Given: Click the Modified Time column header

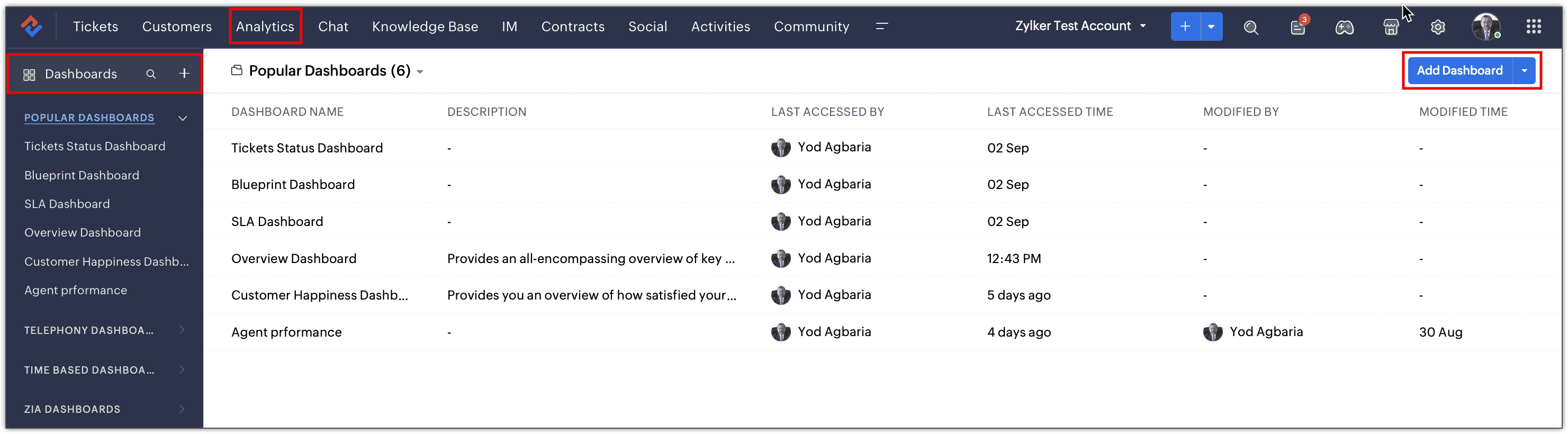Looking at the screenshot, I should (x=1463, y=112).
